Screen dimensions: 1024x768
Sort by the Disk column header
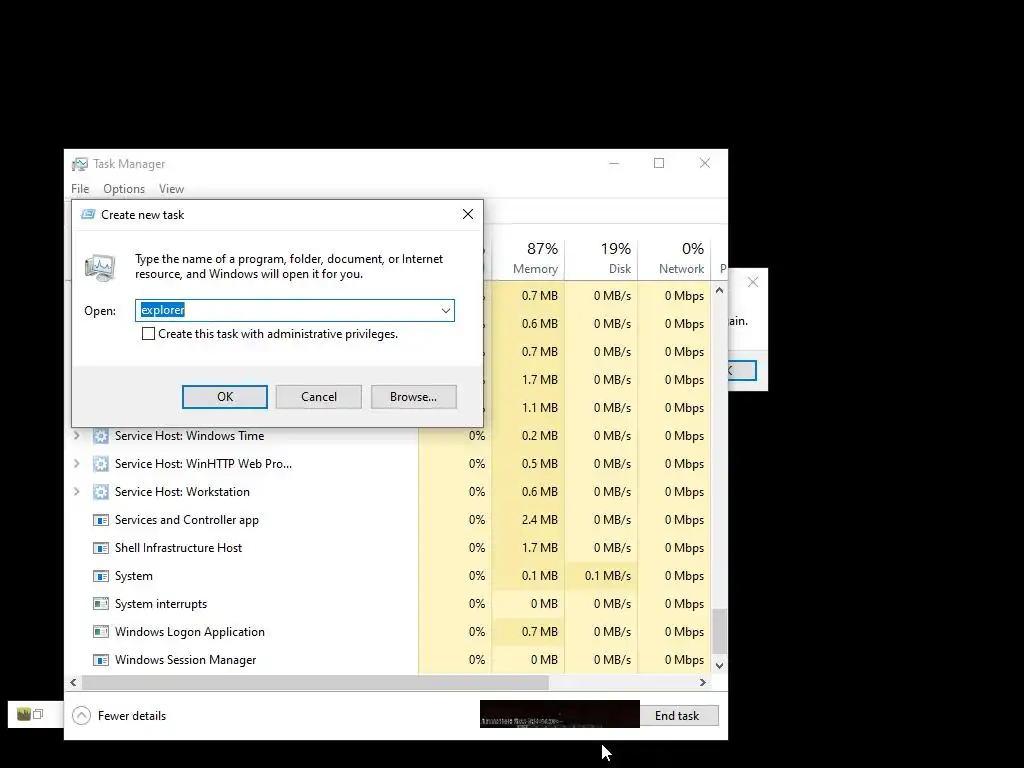click(601, 258)
